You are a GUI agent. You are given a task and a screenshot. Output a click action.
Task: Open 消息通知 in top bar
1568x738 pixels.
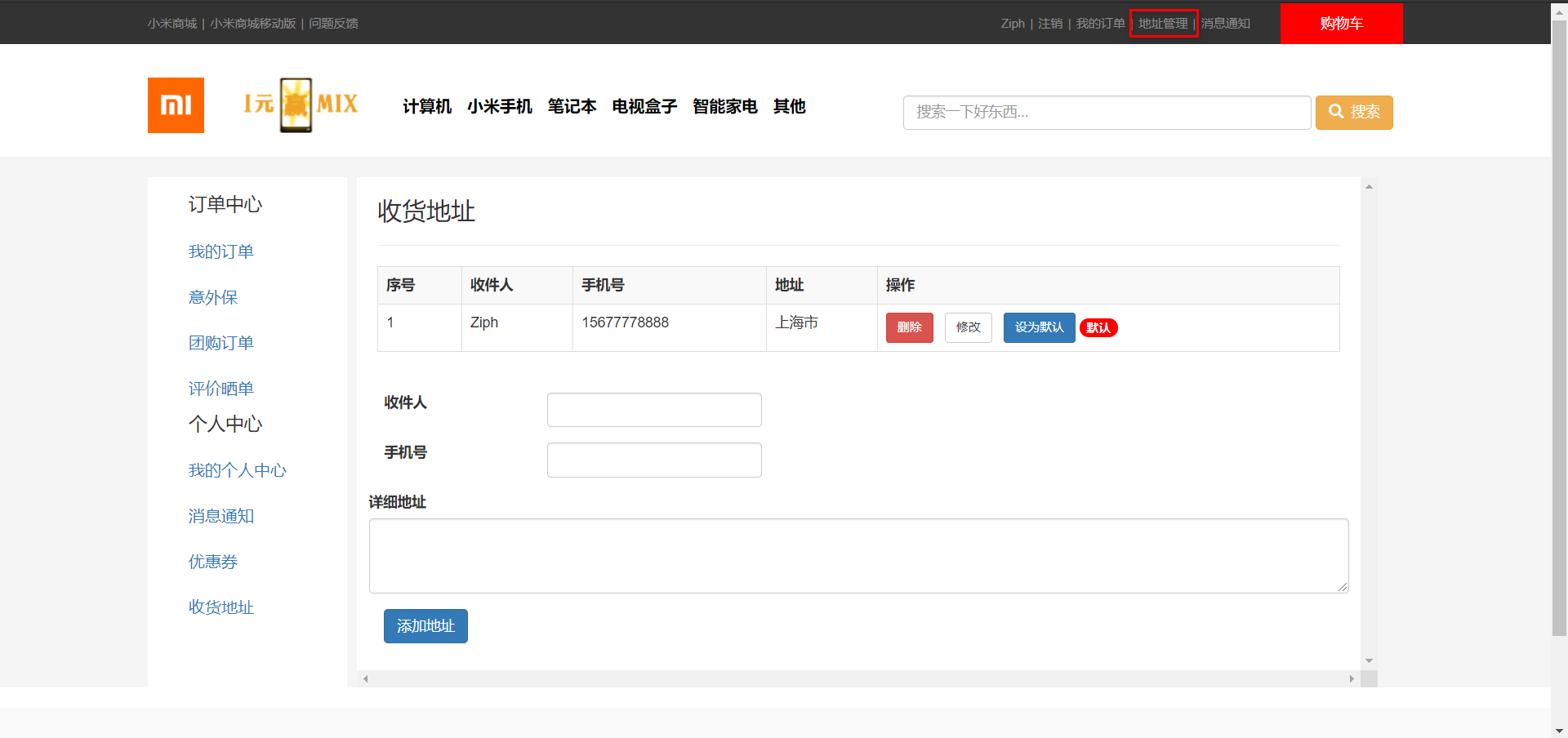[1225, 24]
